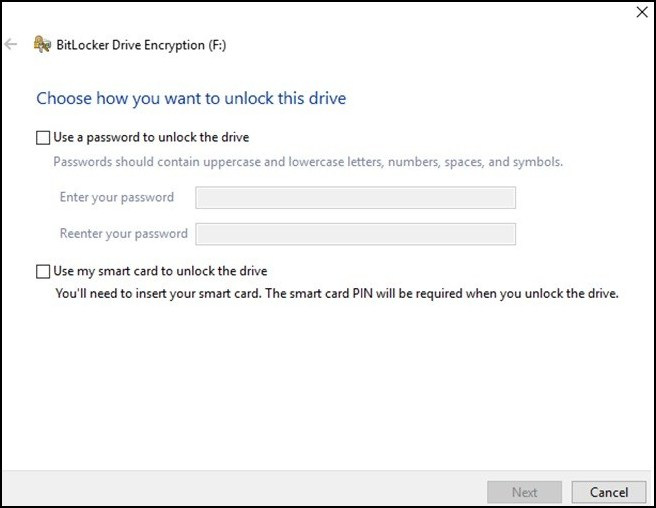
Task: Click the heading 'Choose how you want to unlock this drive'
Action: coord(191,99)
